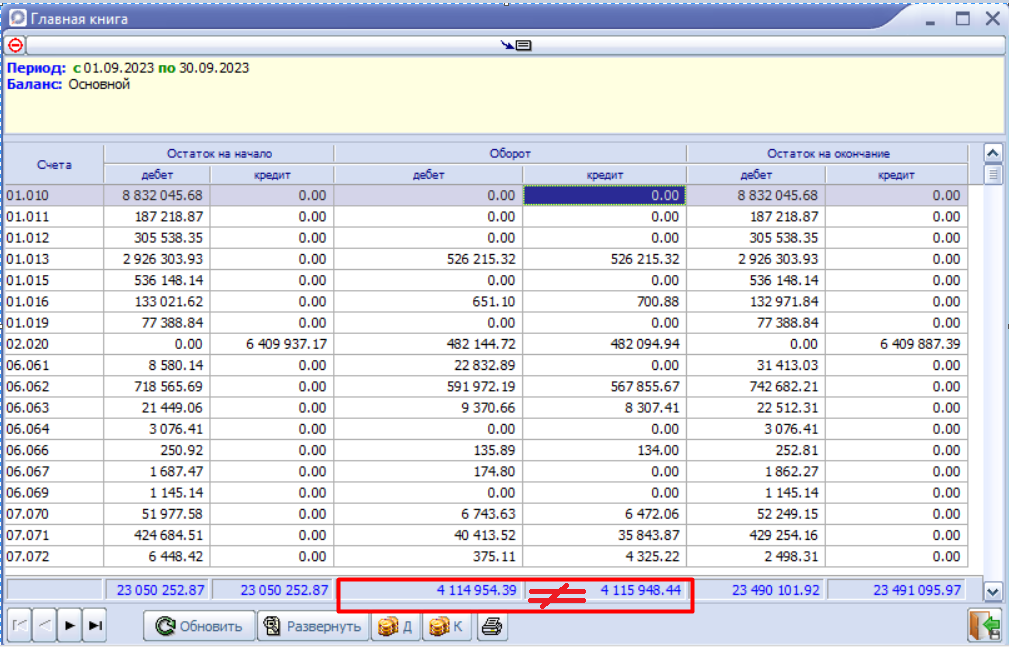The height and width of the screenshot is (647, 1009).
Task: Click the red stop icon under title bar
Action: coord(15,45)
